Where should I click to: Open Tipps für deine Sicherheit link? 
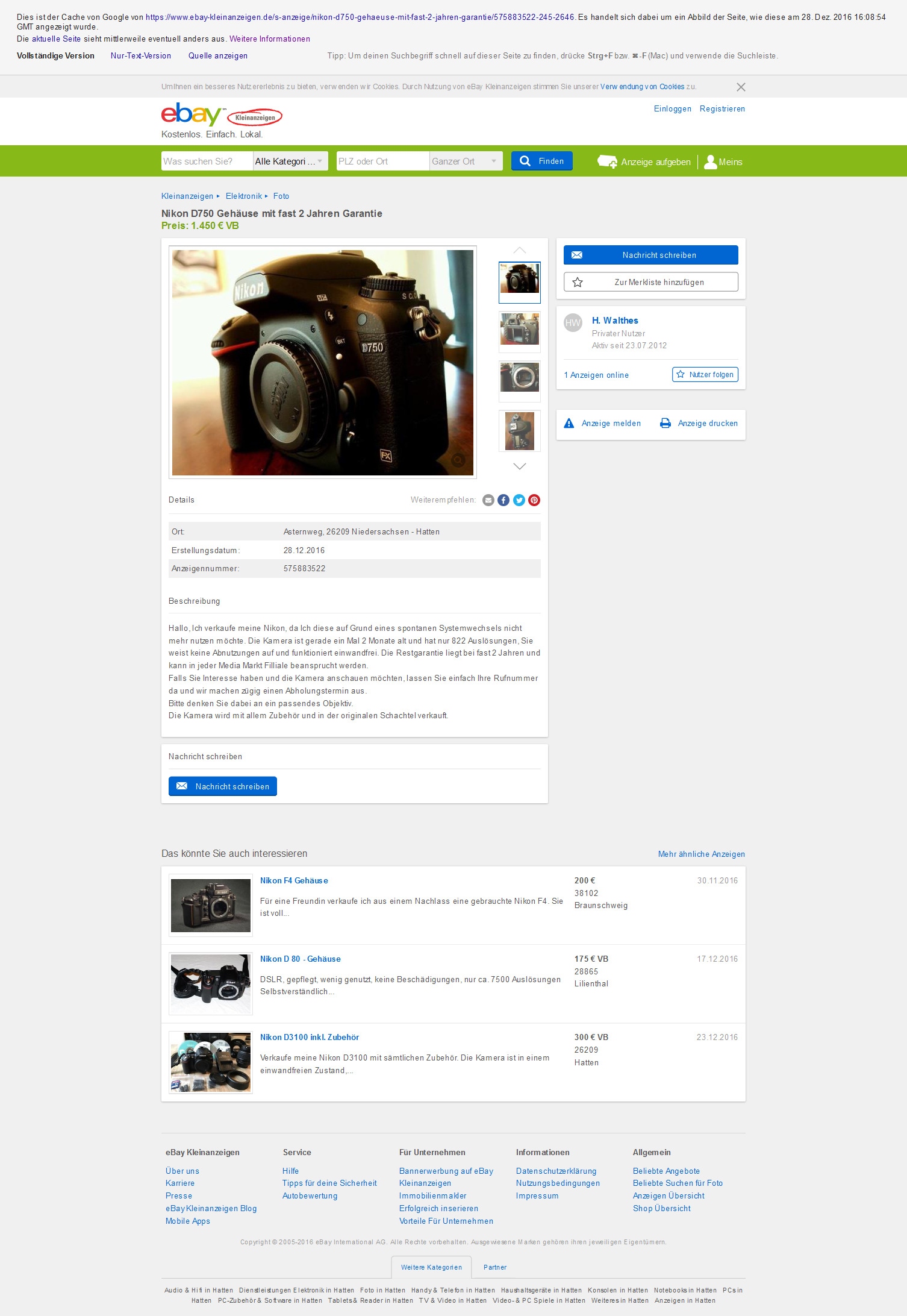click(330, 1183)
